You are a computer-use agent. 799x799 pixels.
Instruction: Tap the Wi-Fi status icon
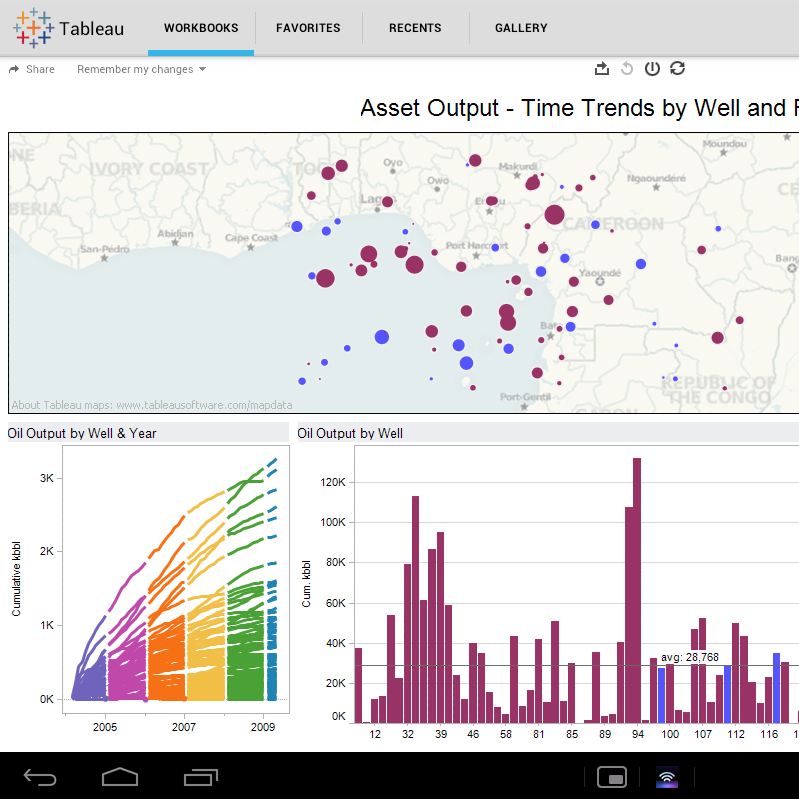(x=667, y=777)
